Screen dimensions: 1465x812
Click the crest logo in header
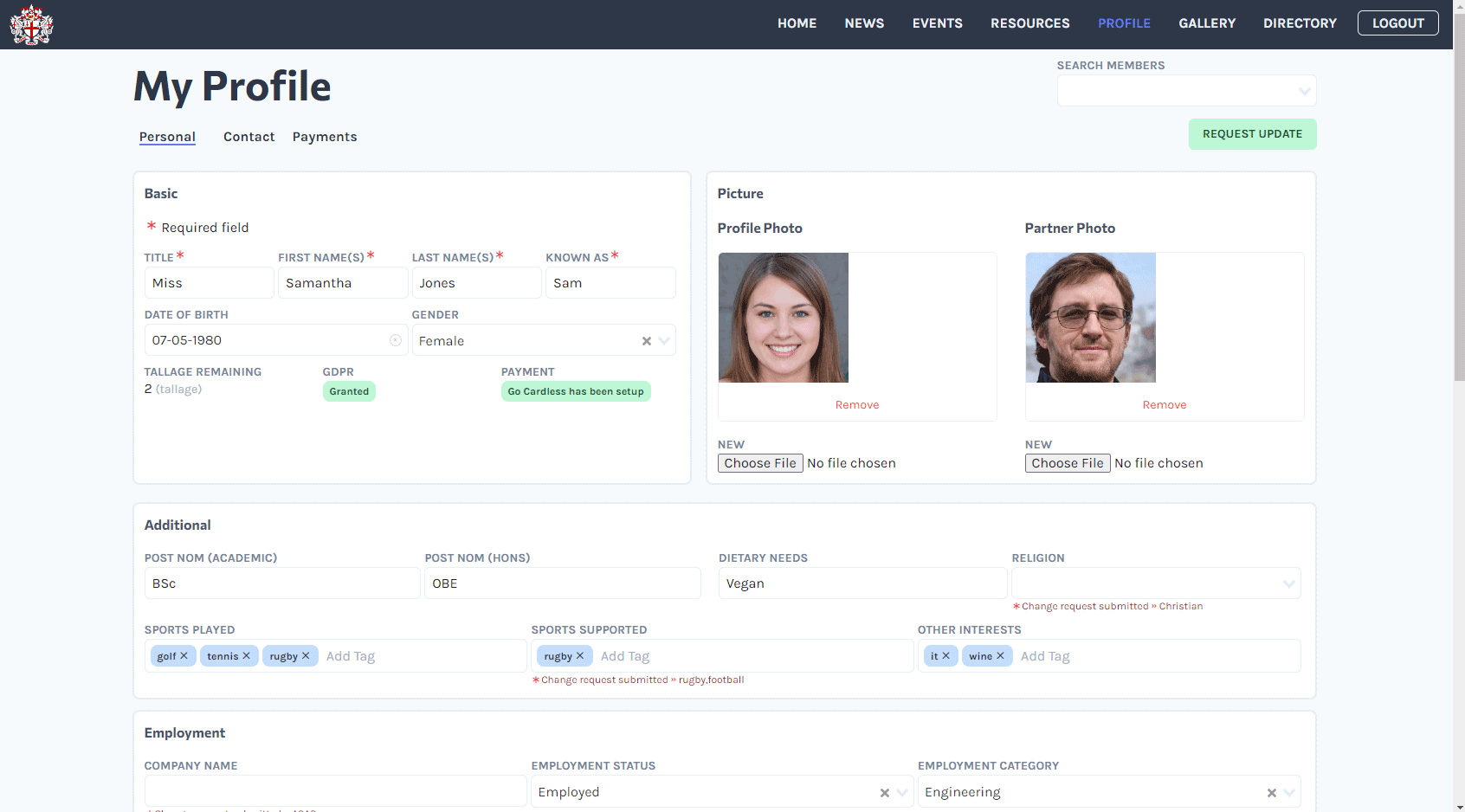pos(31,24)
